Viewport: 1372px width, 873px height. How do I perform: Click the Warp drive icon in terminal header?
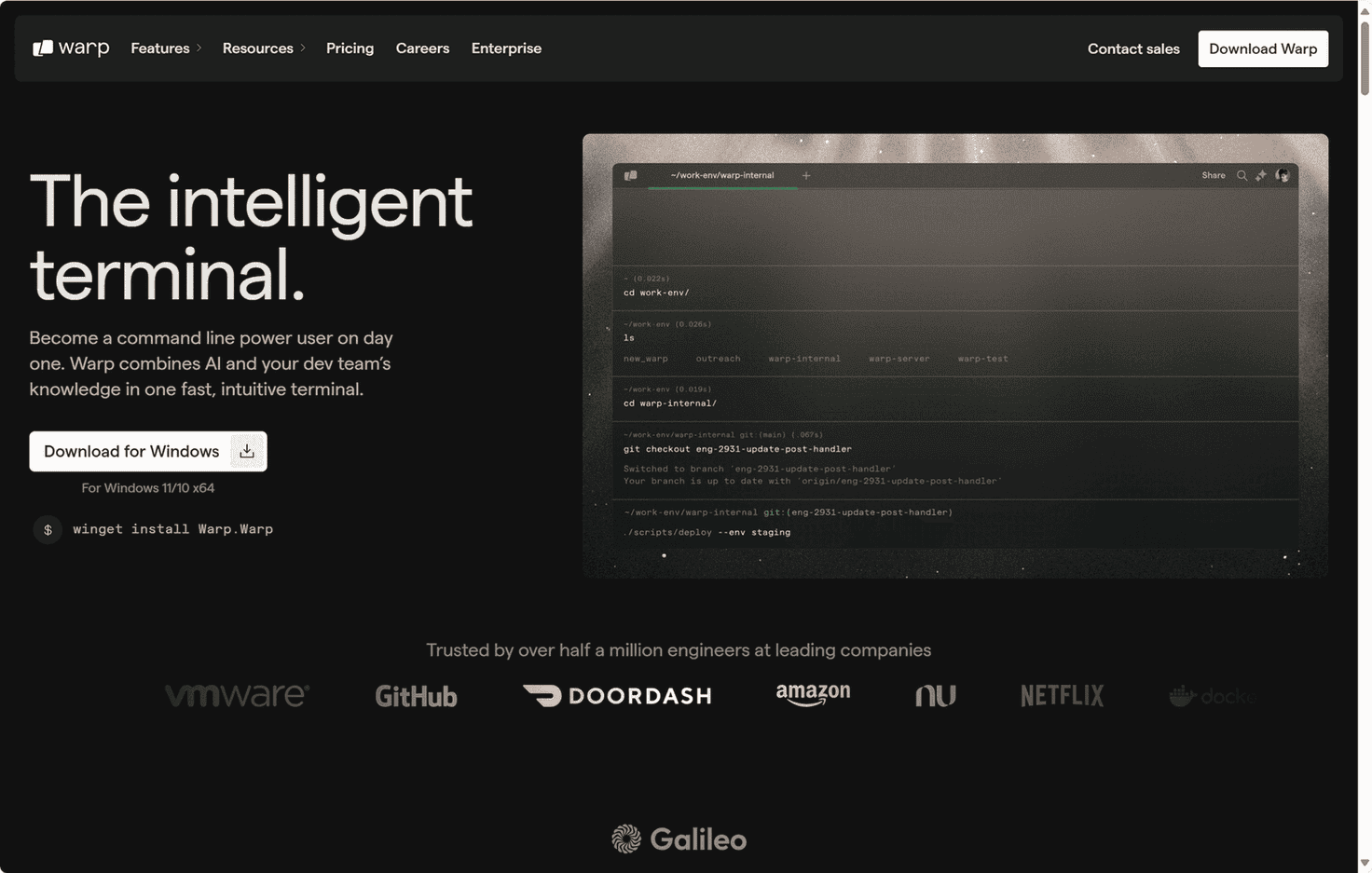point(631,175)
